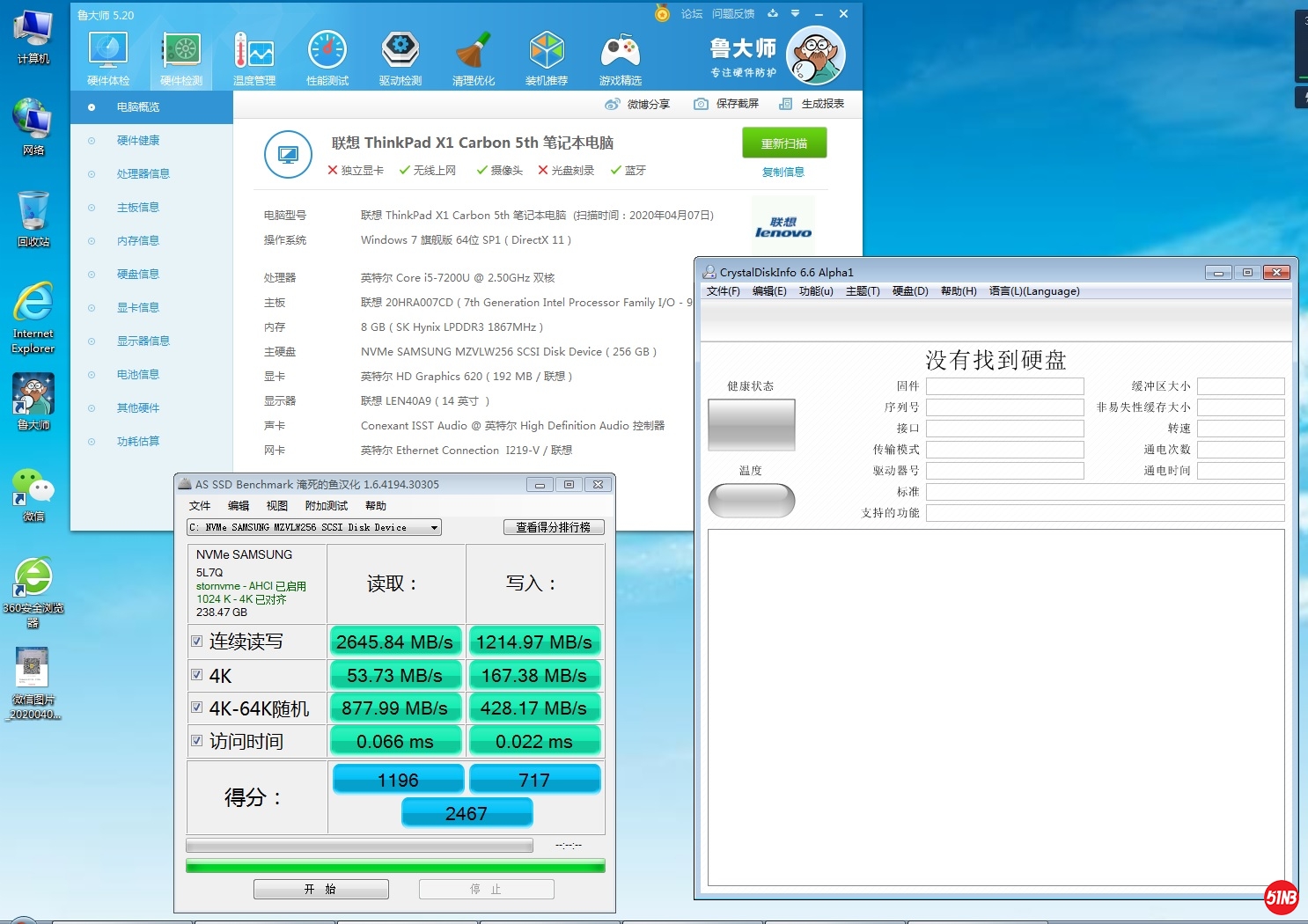This screenshot has width=1308, height=924.
Task: Open the 功能(u) menu in CrystalDiskInfo
Action: [816, 291]
